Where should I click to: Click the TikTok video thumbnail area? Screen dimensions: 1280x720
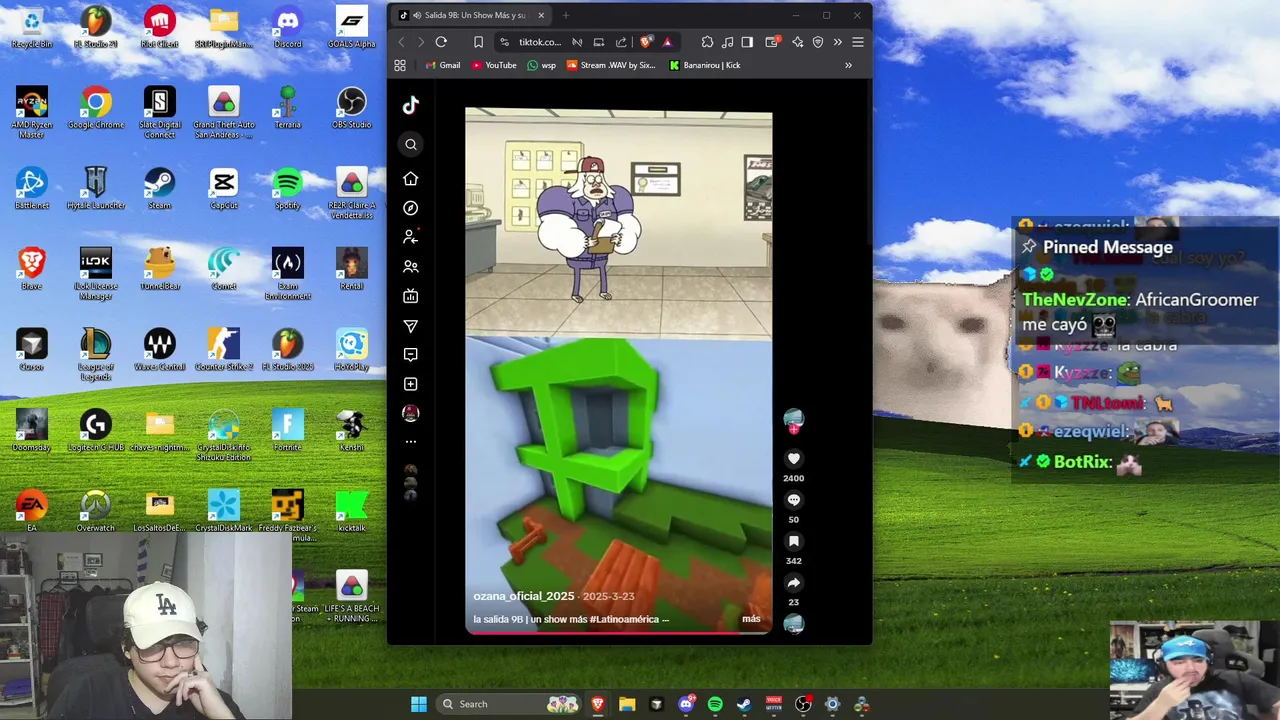click(x=618, y=370)
